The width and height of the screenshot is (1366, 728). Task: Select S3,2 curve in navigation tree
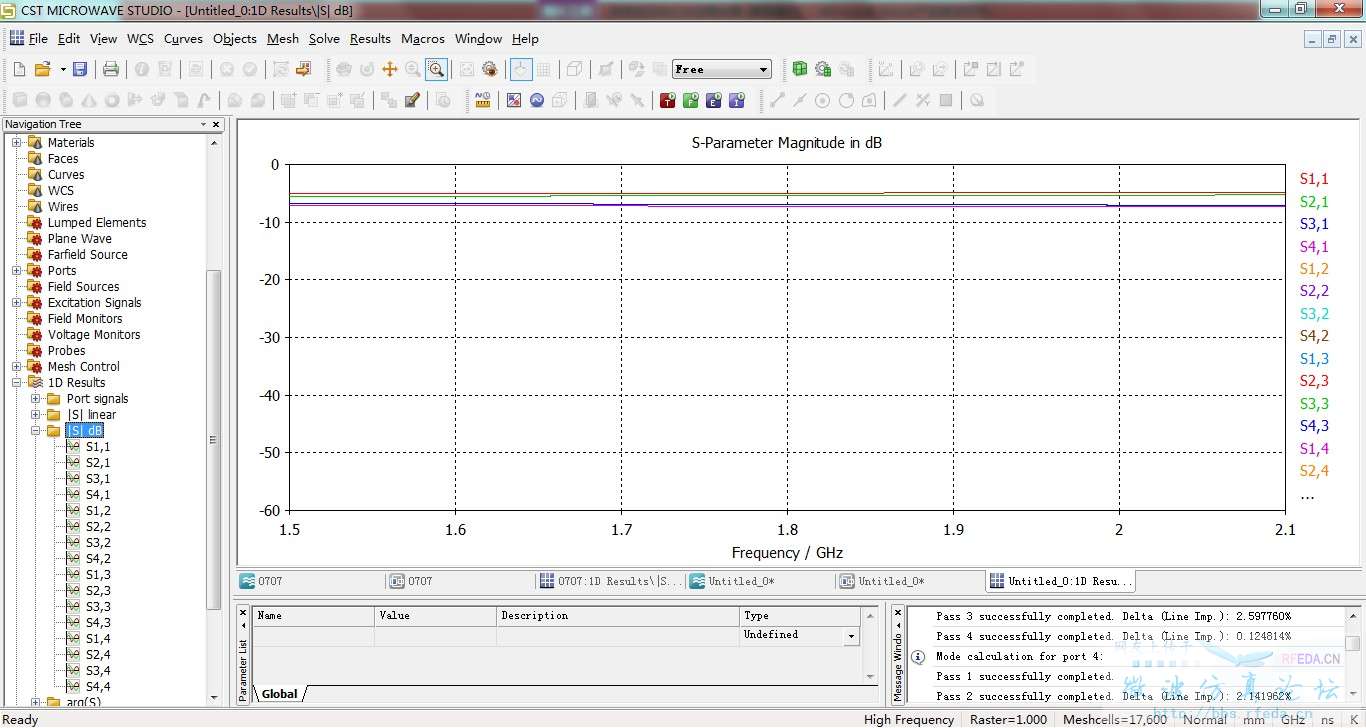pos(98,543)
